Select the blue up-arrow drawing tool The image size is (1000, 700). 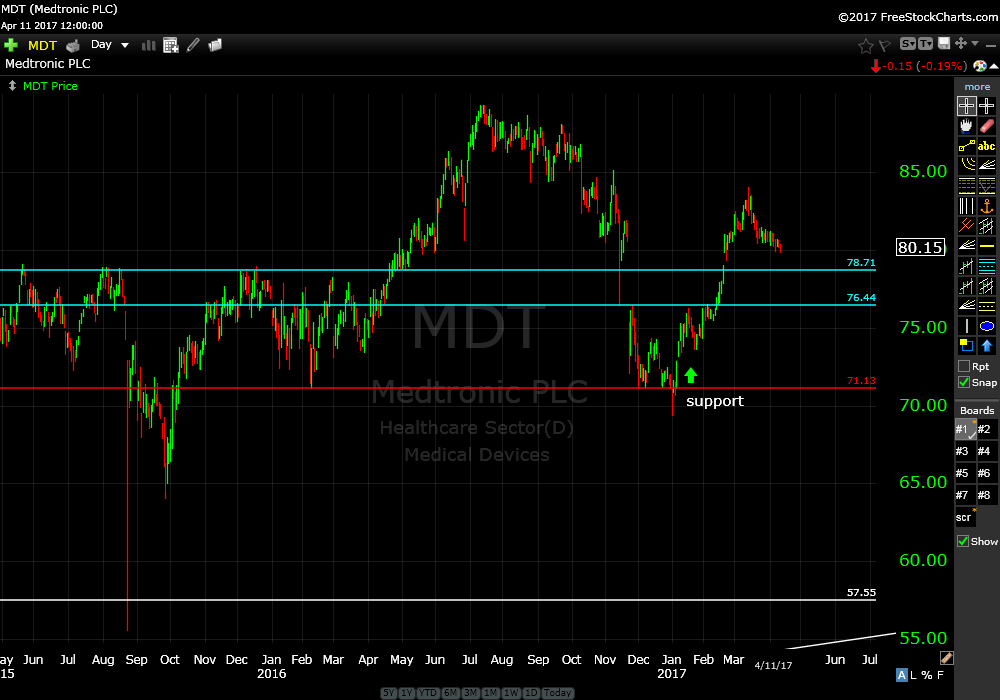[987, 346]
